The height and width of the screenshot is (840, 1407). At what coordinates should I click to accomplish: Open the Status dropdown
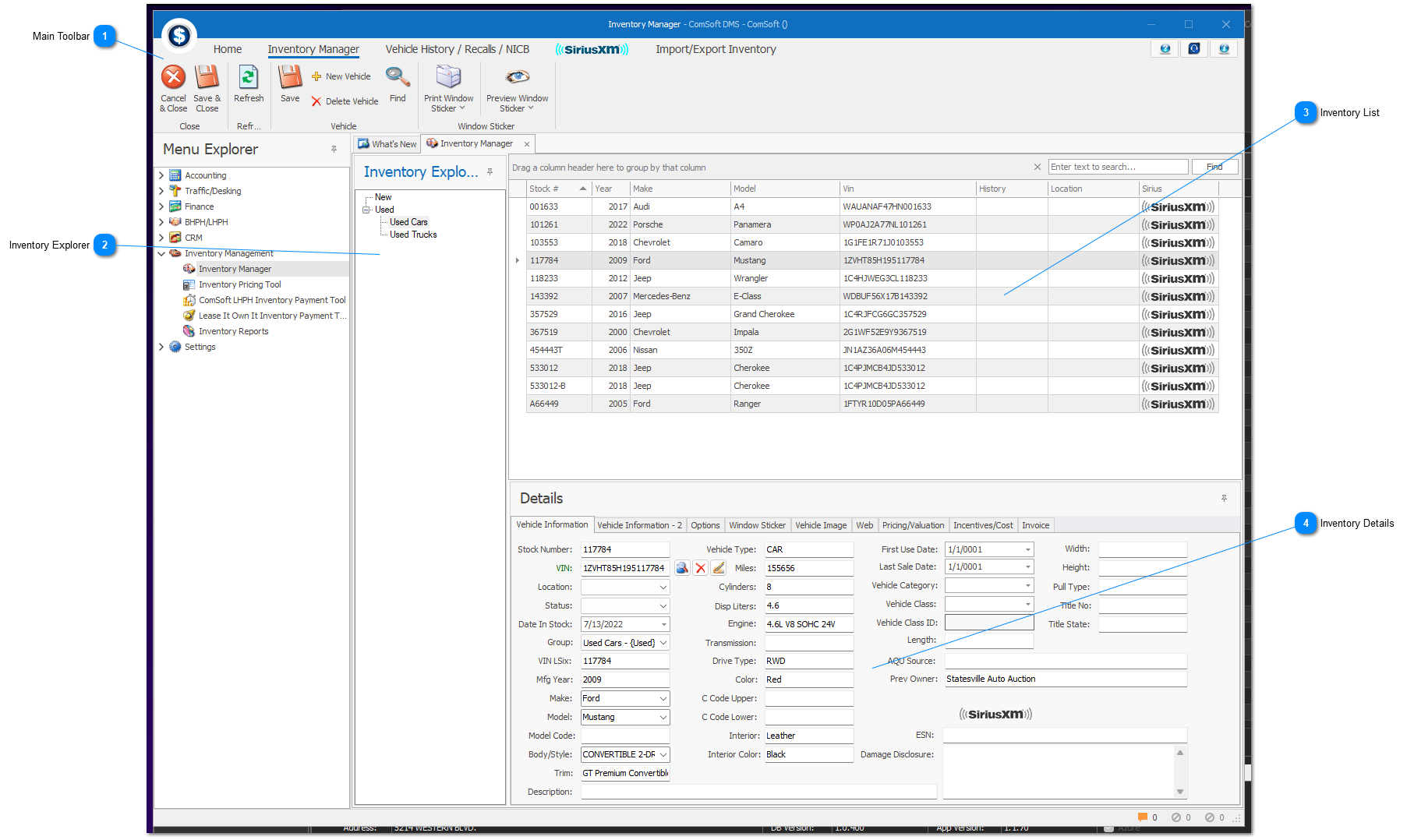coord(663,606)
